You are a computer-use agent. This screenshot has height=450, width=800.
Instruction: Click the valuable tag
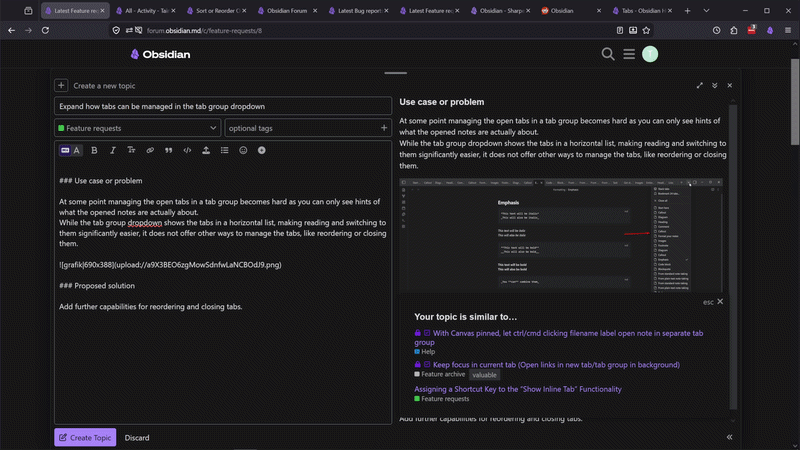[484, 375]
